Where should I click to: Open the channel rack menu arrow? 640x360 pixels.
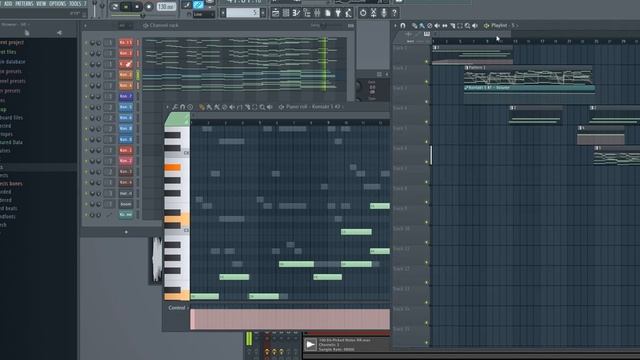85,25
